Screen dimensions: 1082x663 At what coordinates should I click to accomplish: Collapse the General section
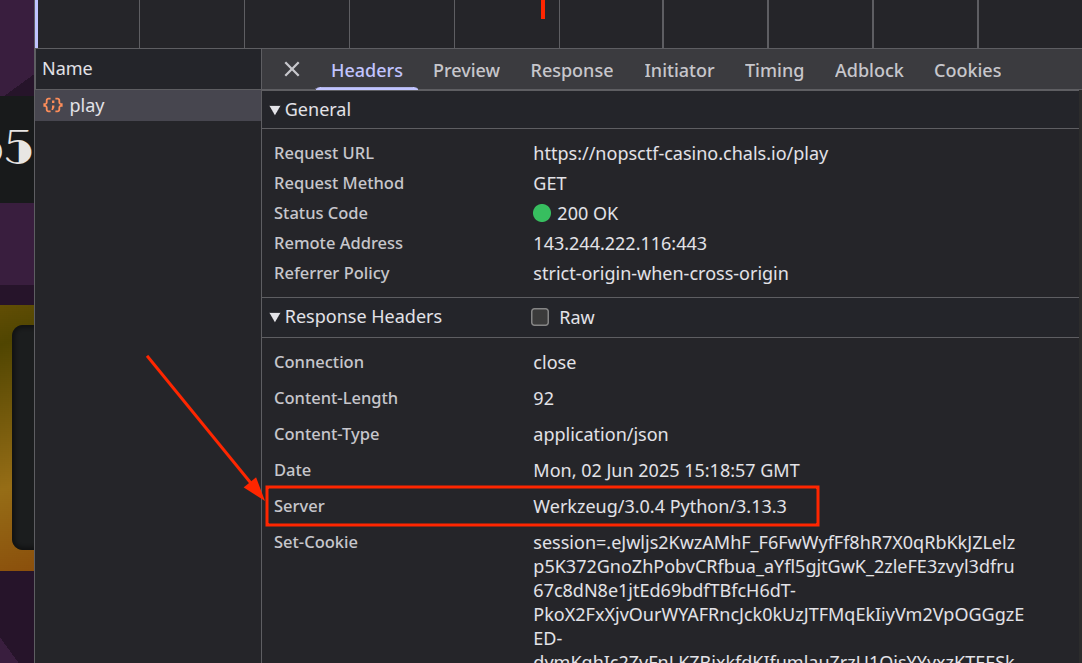275,109
